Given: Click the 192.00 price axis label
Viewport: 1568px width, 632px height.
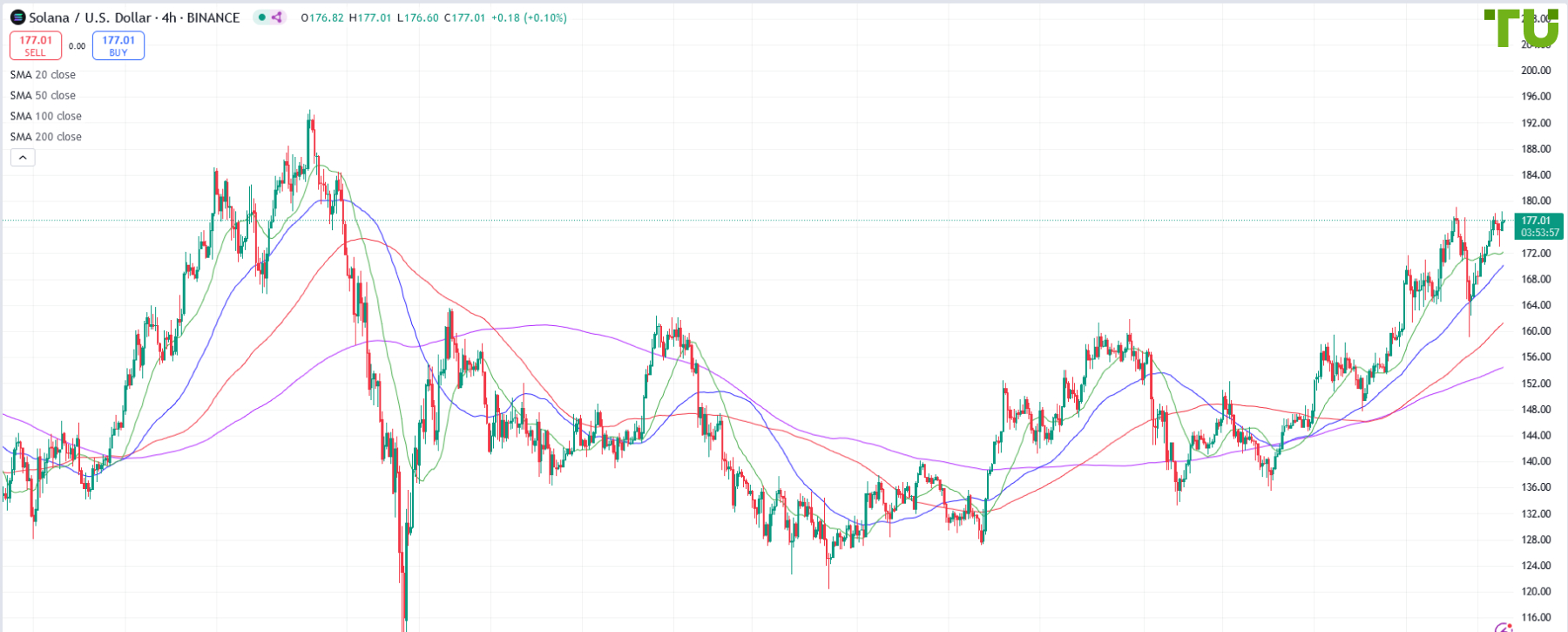Looking at the screenshot, I should pos(1536,123).
